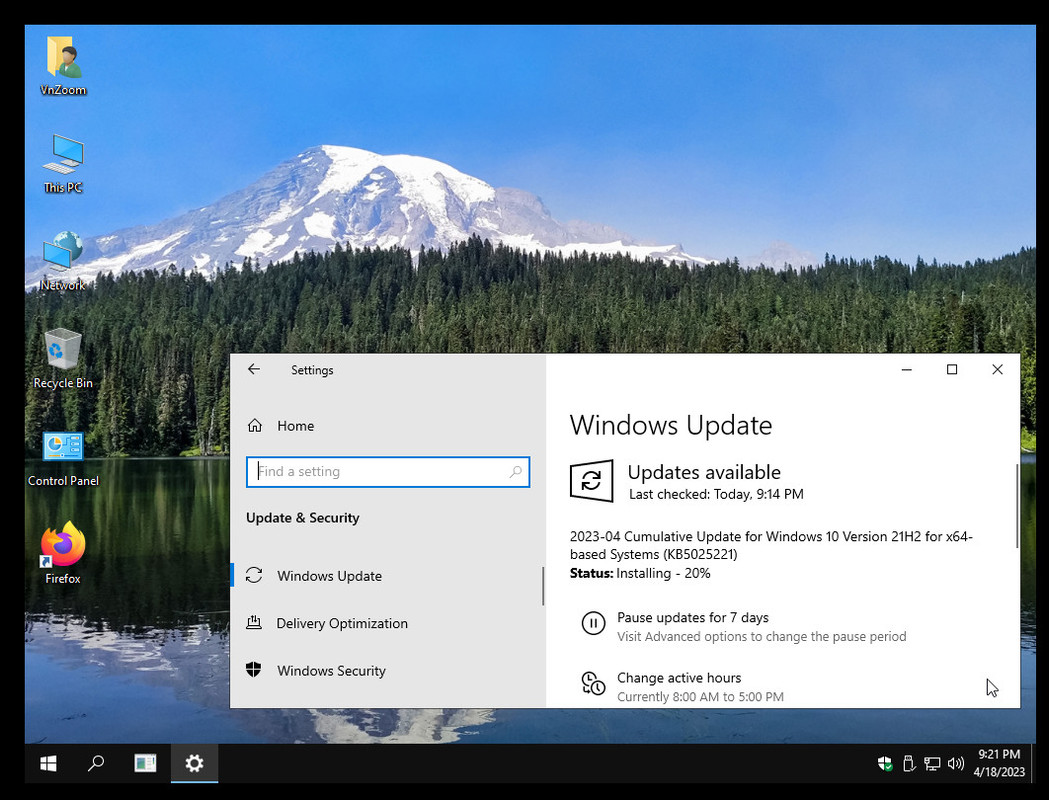
Task: Click the Delivery Optimization sidebar icon
Action: 254,623
